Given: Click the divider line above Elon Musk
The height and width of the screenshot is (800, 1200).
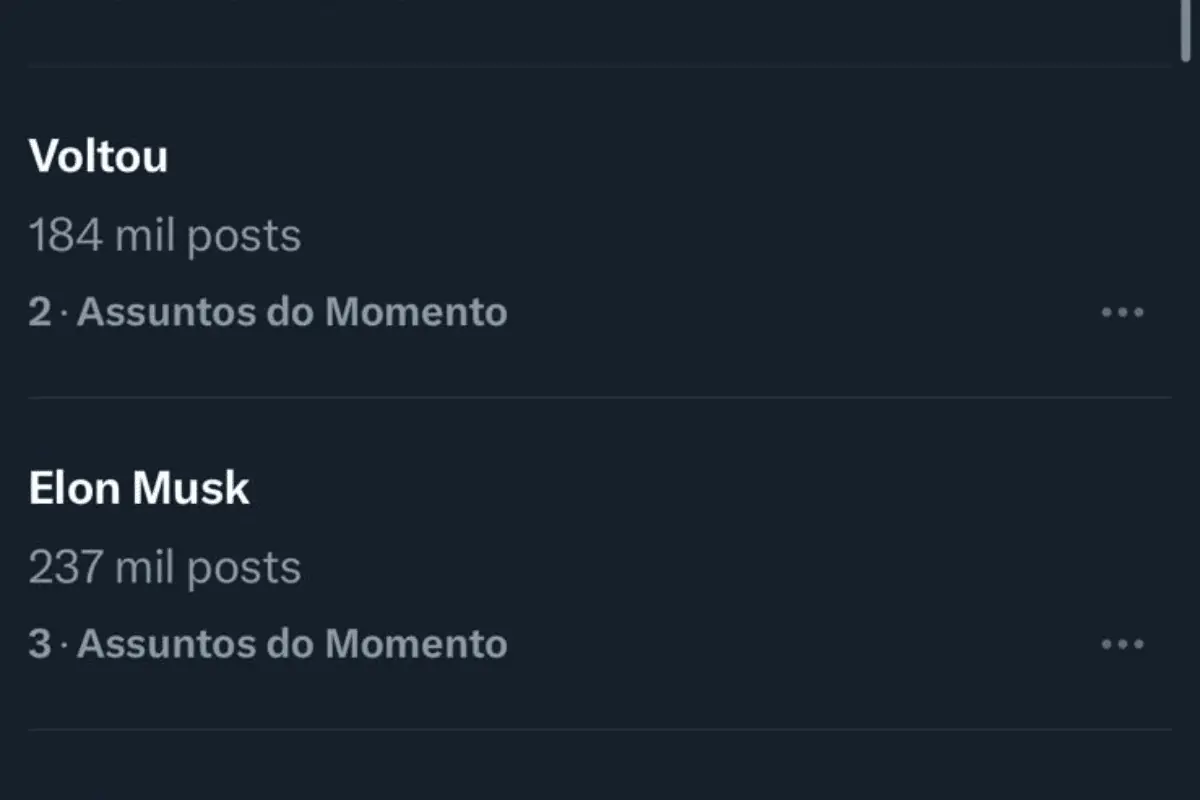Looking at the screenshot, I should pyautogui.click(x=600, y=398).
